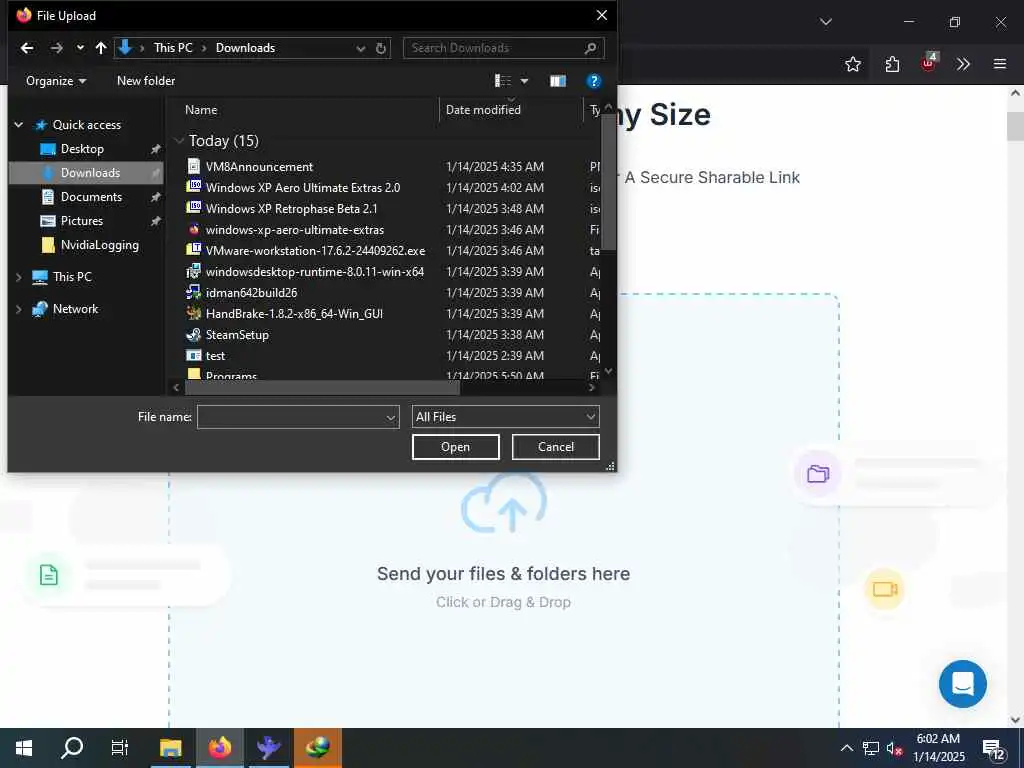Select Documents in navigation pane
This screenshot has width=1024, height=768.
tap(91, 197)
